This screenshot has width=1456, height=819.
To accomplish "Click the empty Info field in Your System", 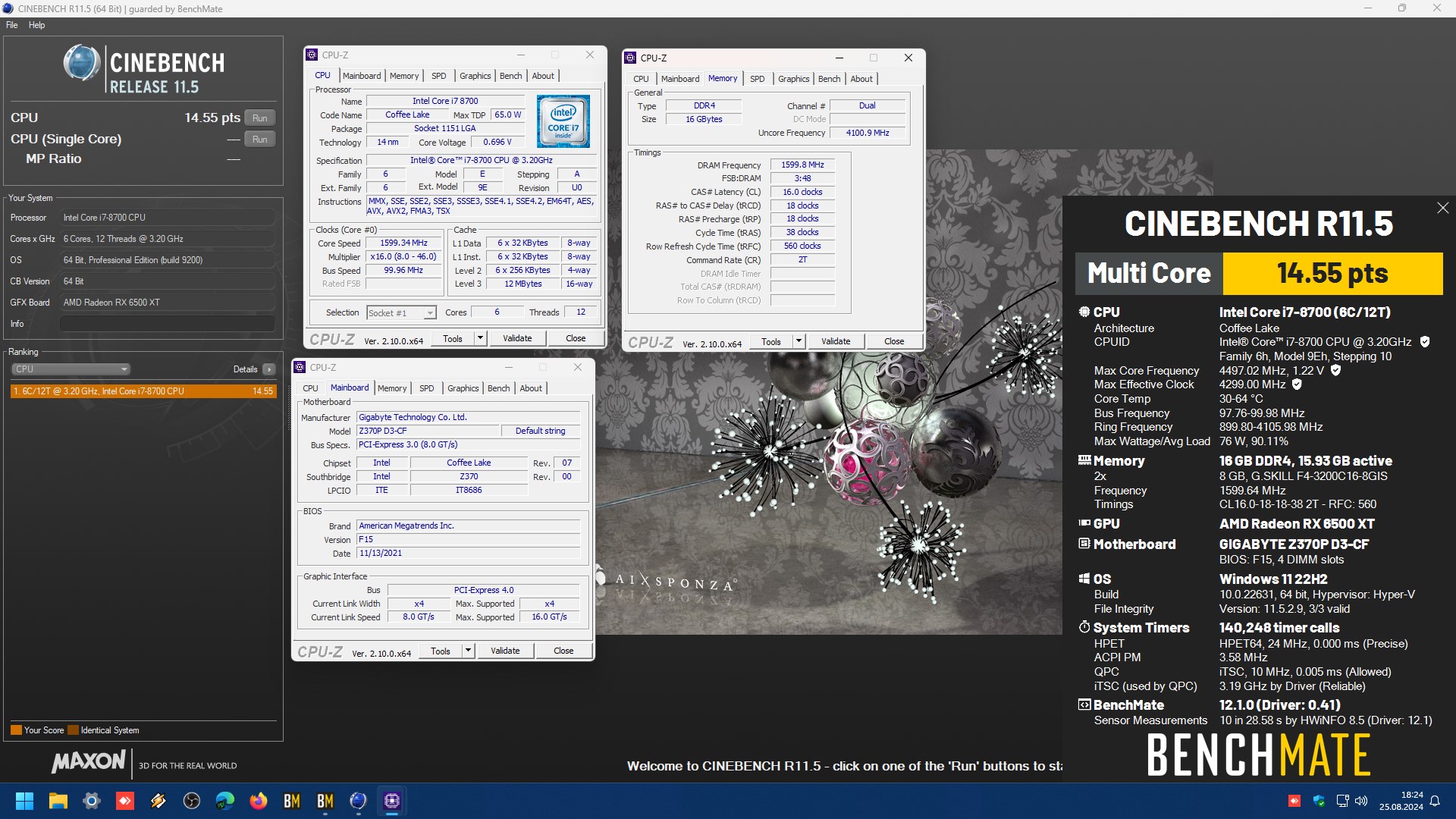I will click(x=167, y=324).
